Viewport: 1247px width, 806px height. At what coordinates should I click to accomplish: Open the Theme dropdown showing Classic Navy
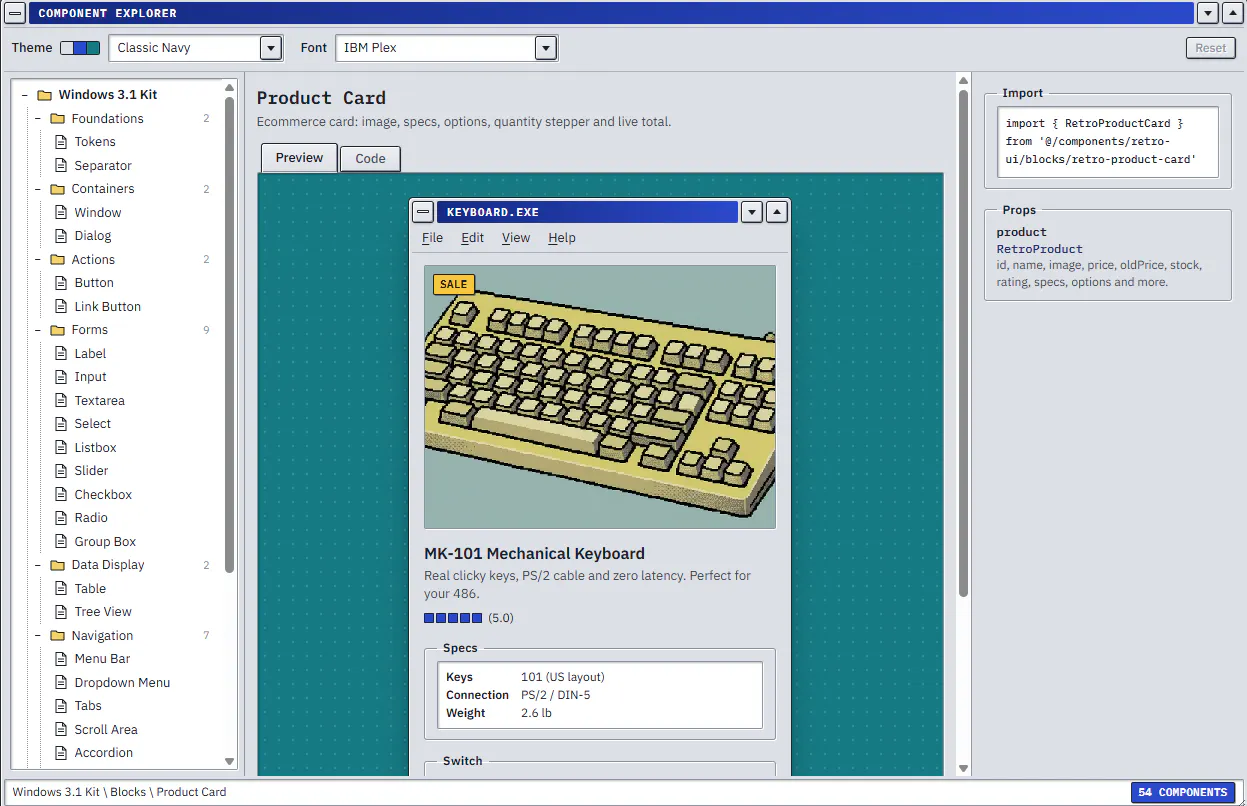(195, 48)
